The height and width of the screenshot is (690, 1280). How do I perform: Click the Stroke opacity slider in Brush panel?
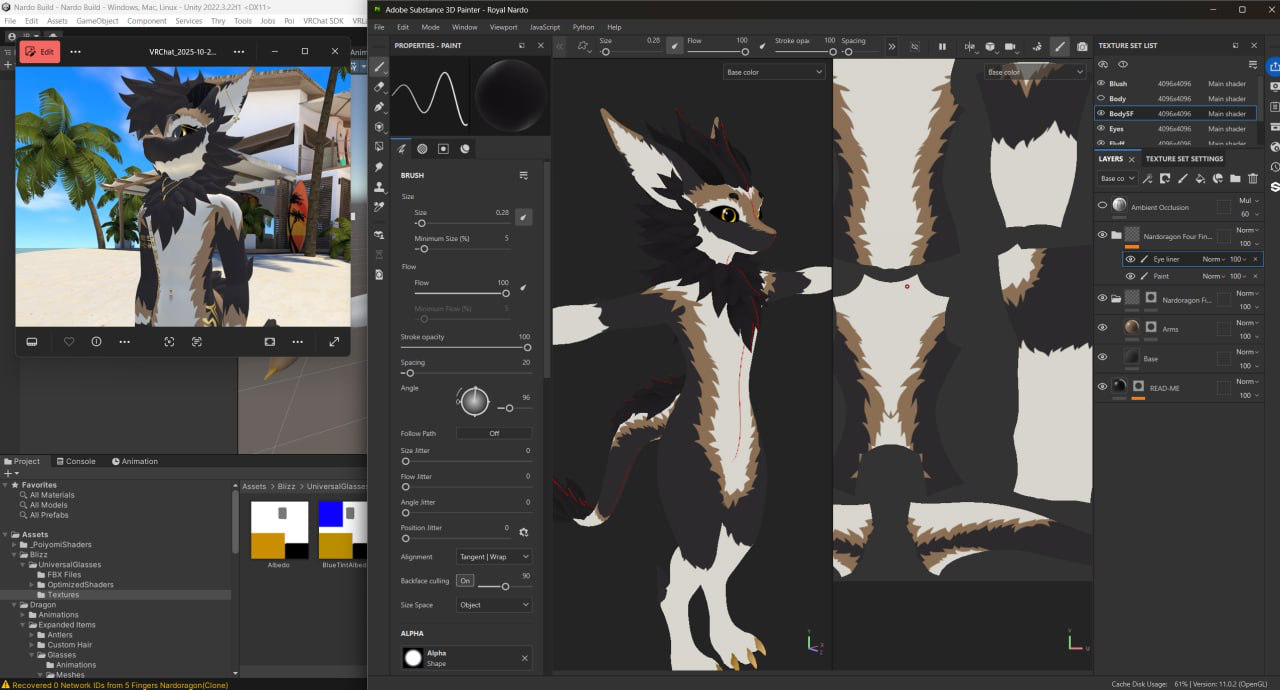coord(465,348)
